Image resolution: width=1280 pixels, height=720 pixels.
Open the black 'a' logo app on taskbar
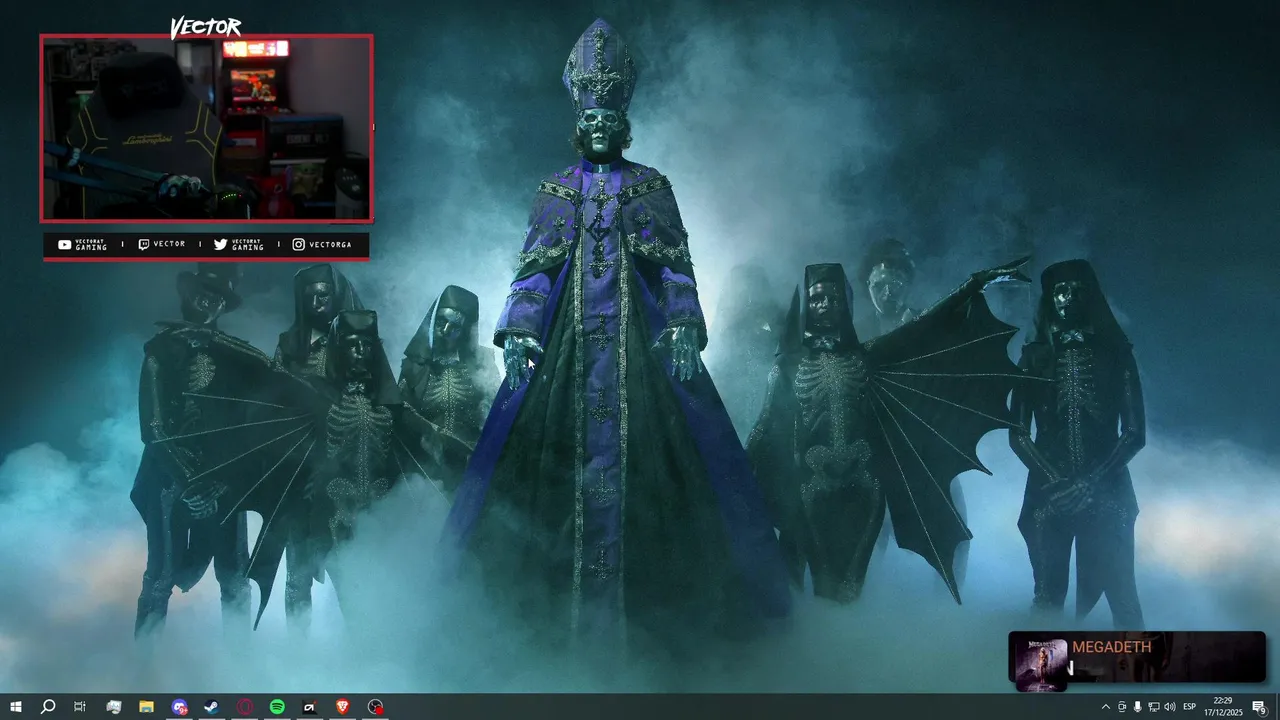310,707
